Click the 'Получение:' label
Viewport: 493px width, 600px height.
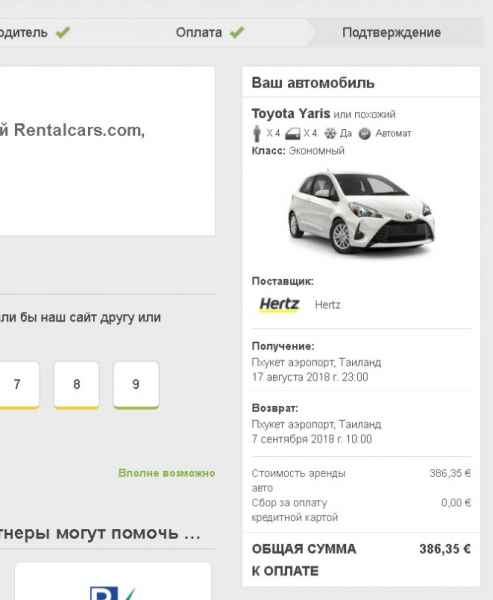(283, 346)
